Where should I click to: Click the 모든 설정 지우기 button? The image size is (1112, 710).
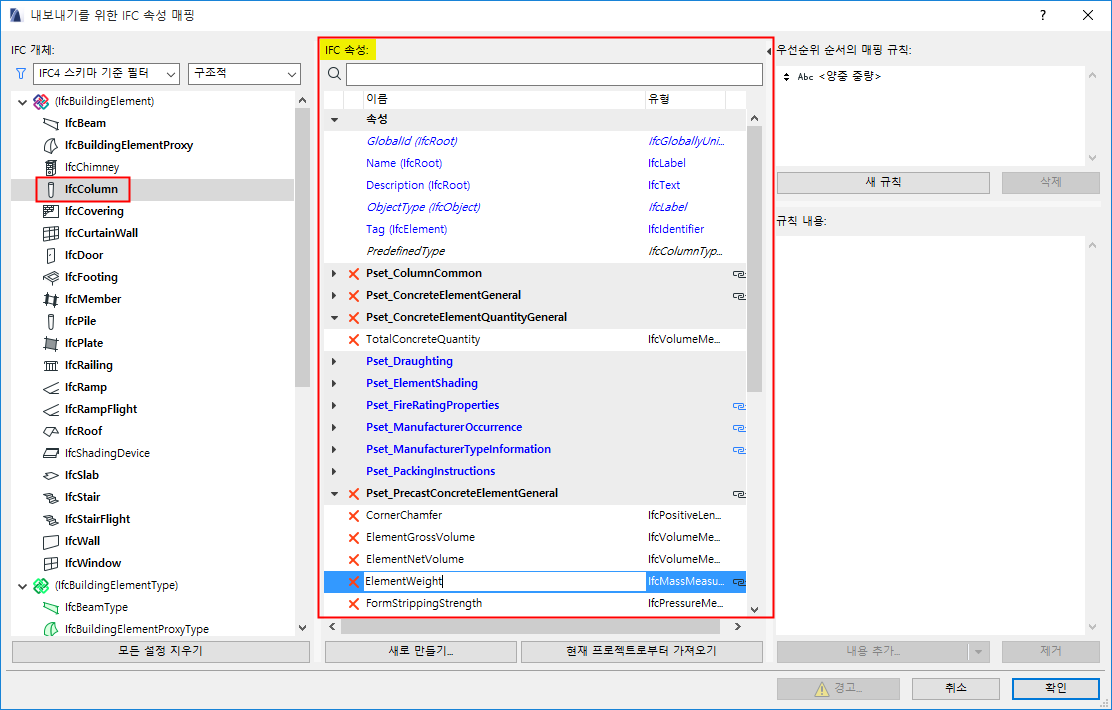(x=161, y=652)
